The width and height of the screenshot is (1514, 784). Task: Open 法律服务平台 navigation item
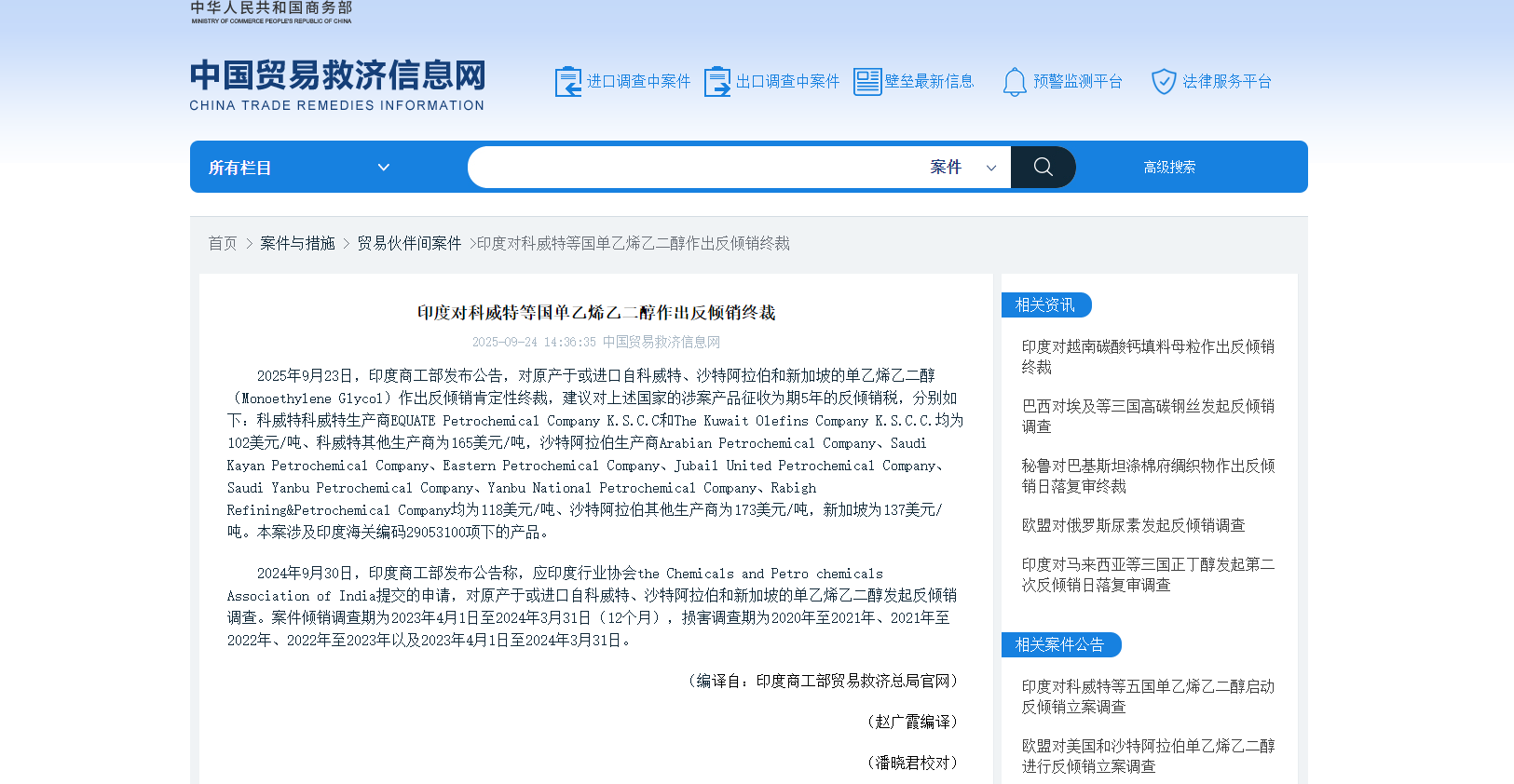[1226, 82]
